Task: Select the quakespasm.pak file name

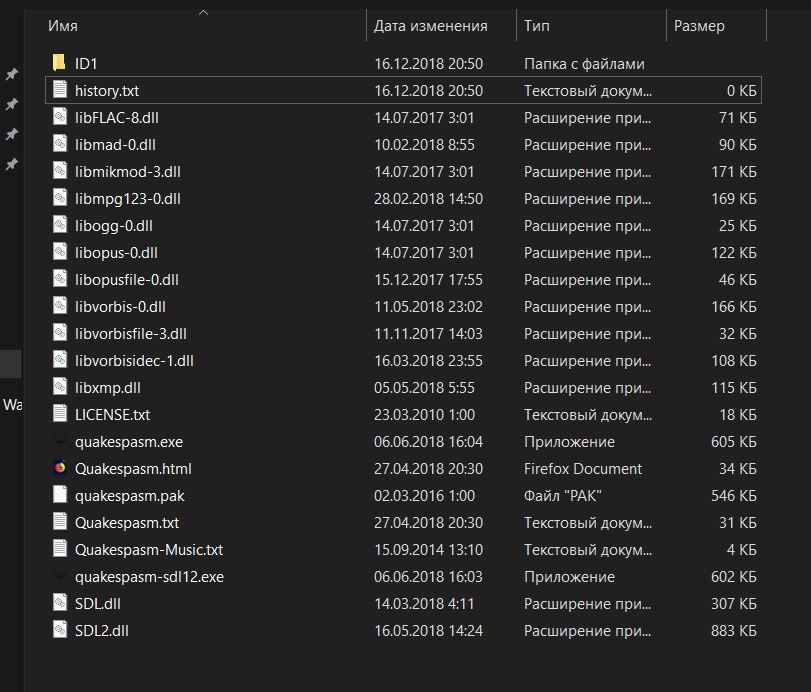Action: tap(129, 496)
